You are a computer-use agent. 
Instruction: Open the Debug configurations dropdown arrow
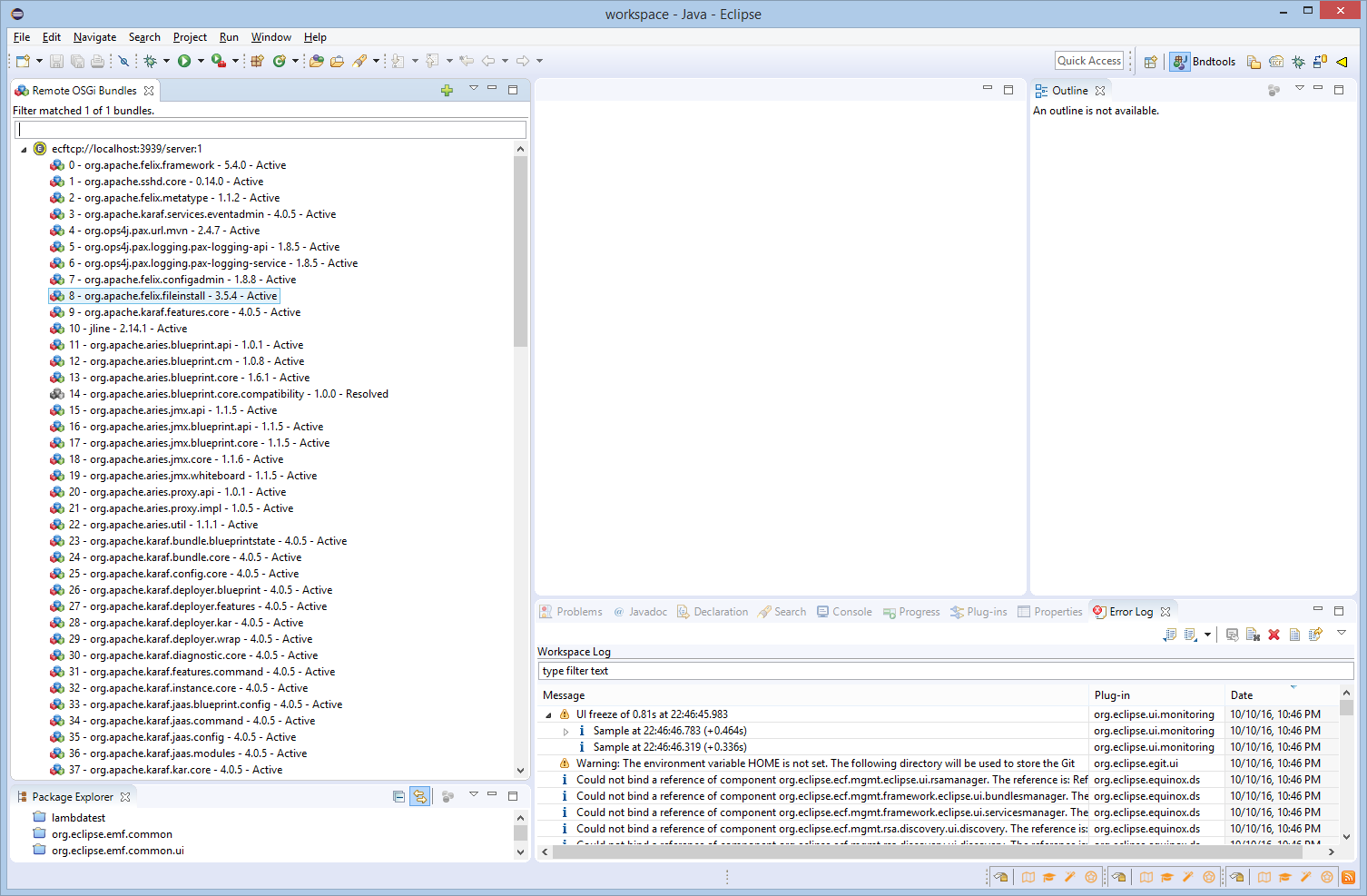167,61
